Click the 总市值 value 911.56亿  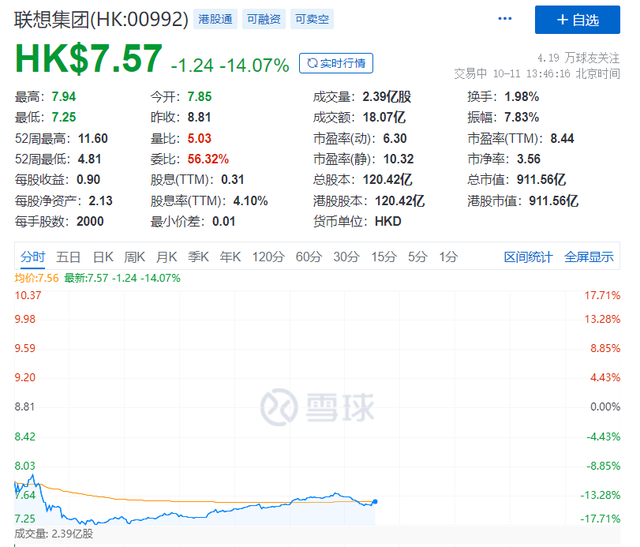pyautogui.click(x=541, y=180)
